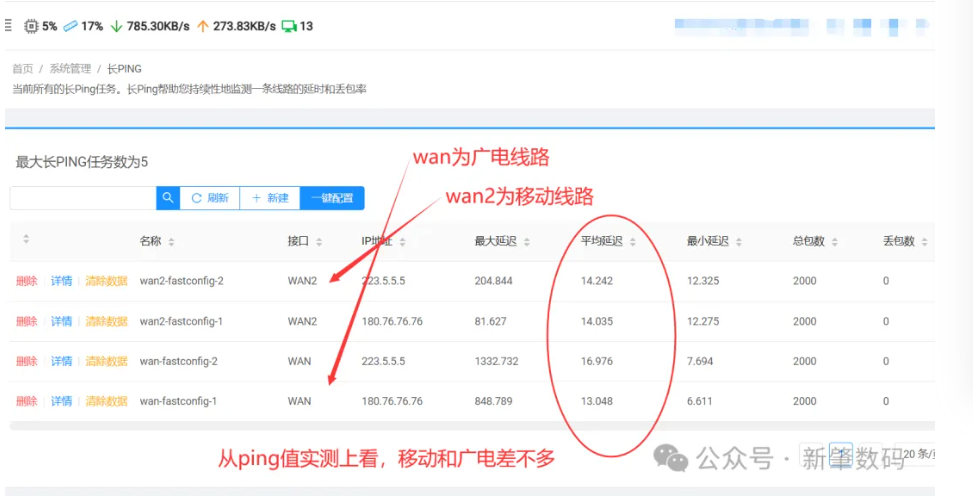Click minimum delay value 6.611
Screen dimensions: 973x504
(700, 402)
